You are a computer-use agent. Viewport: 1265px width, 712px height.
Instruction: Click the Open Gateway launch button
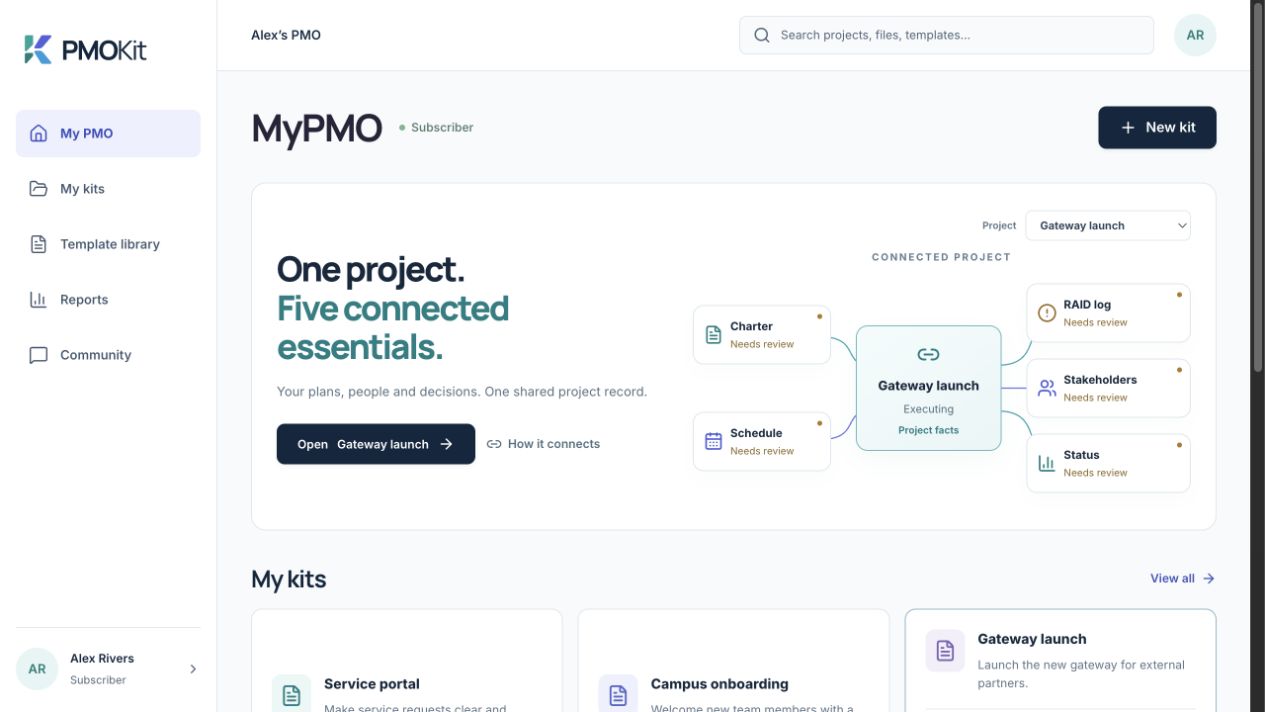pyautogui.click(x=376, y=444)
